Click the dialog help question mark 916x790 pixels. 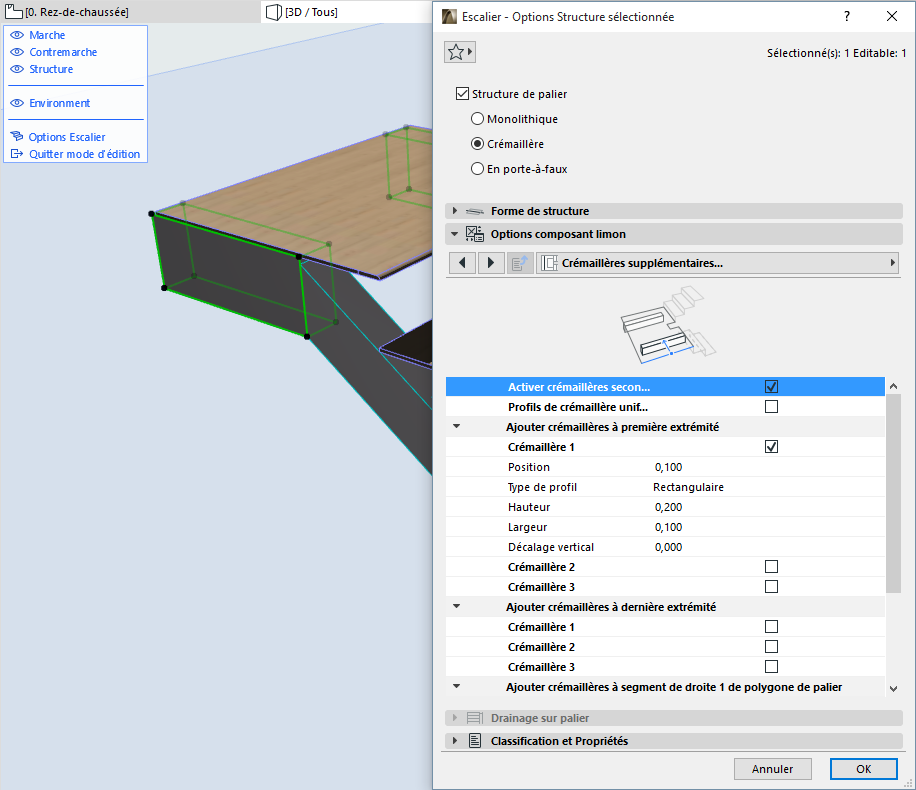pos(847,16)
